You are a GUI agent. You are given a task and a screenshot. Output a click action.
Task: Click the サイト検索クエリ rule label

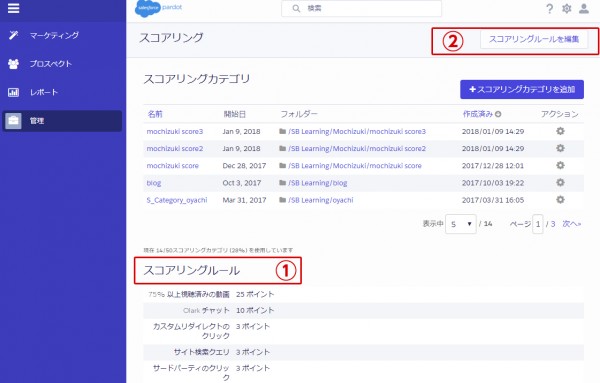[202, 352]
